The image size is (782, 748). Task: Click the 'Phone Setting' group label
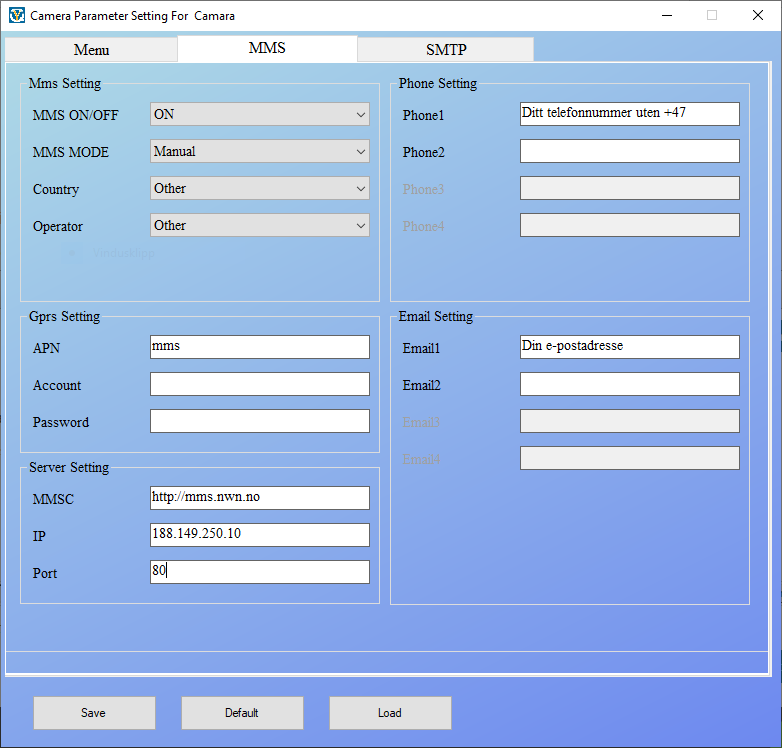pos(437,83)
